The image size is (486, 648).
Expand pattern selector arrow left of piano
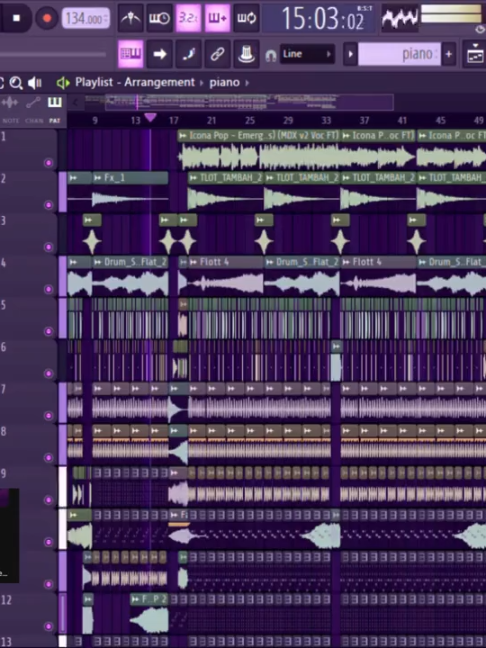tap(350, 54)
